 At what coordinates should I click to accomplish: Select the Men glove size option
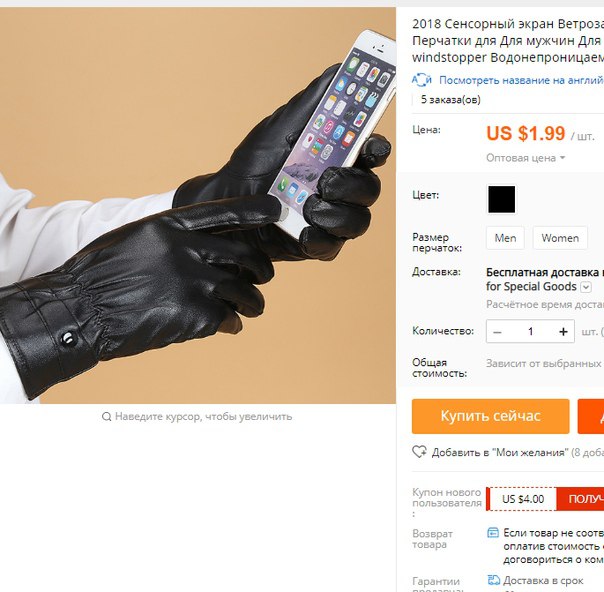click(505, 238)
